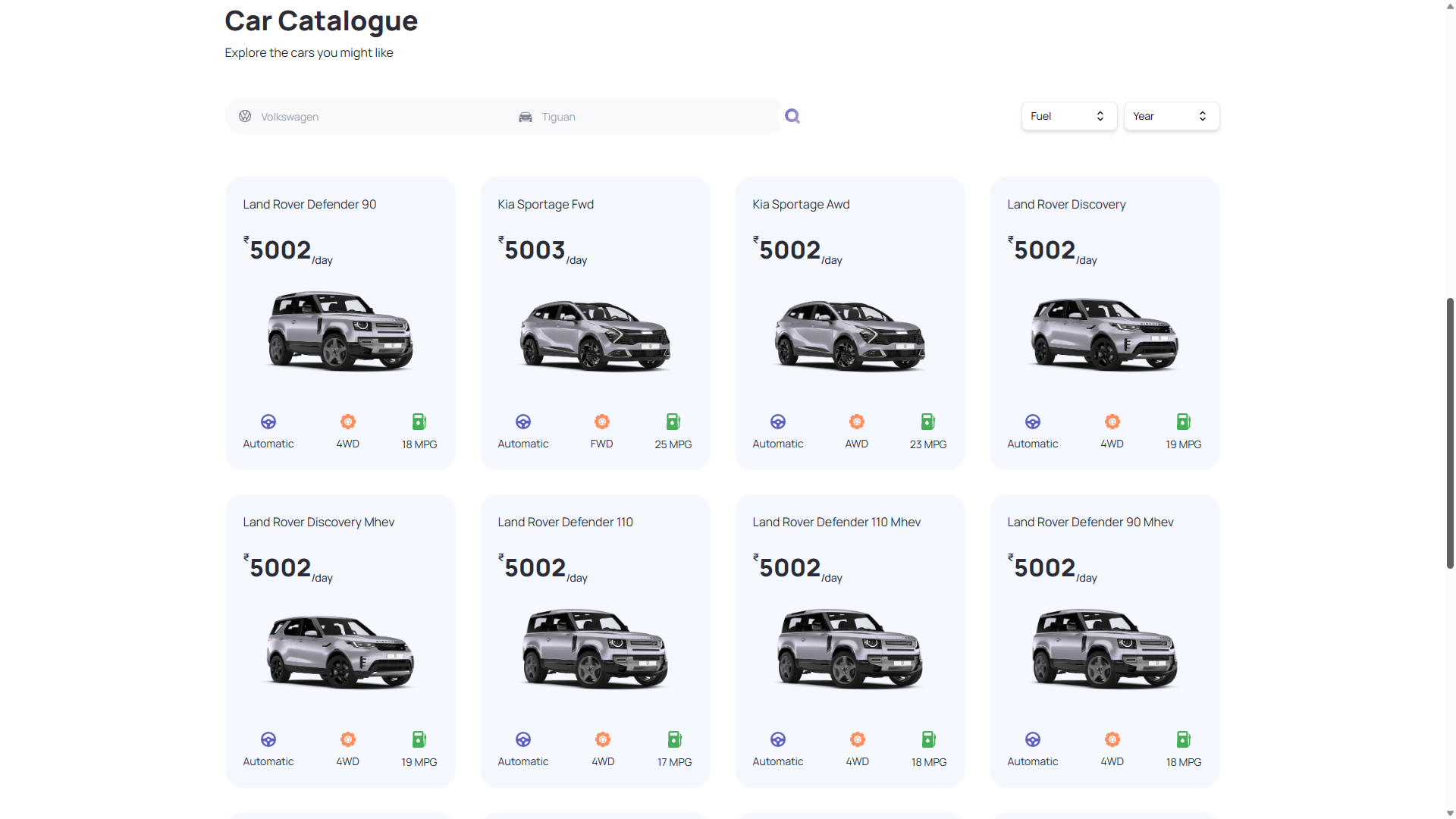Select the steering wheel icon on Defender 110 Mhev
The image size is (1456, 819).
777,739
